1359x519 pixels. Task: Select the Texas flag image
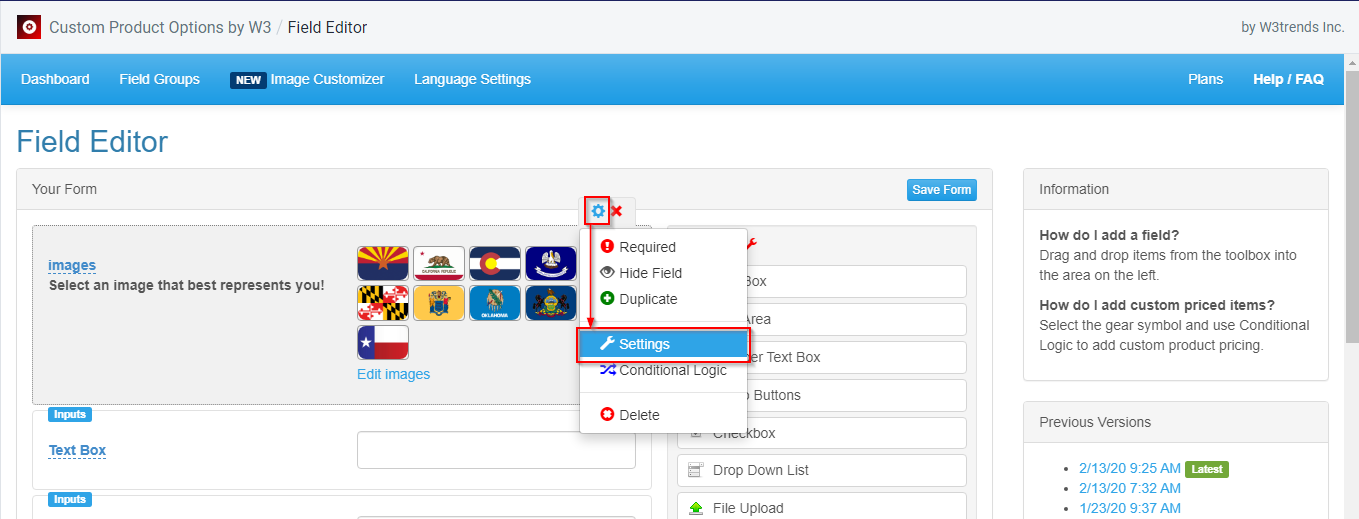tap(383, 343)
